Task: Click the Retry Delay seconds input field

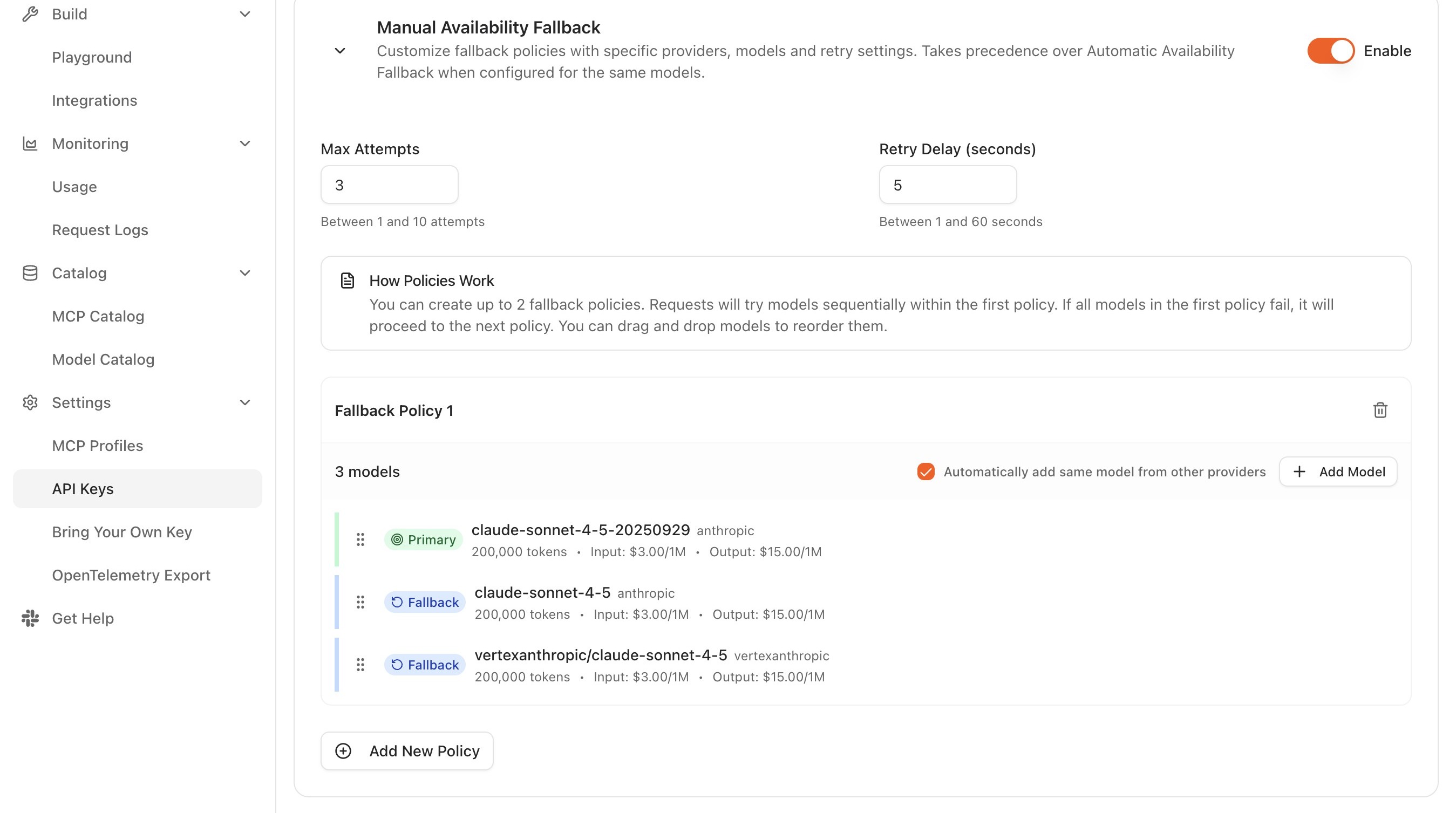Action: [x=948, y=185]
